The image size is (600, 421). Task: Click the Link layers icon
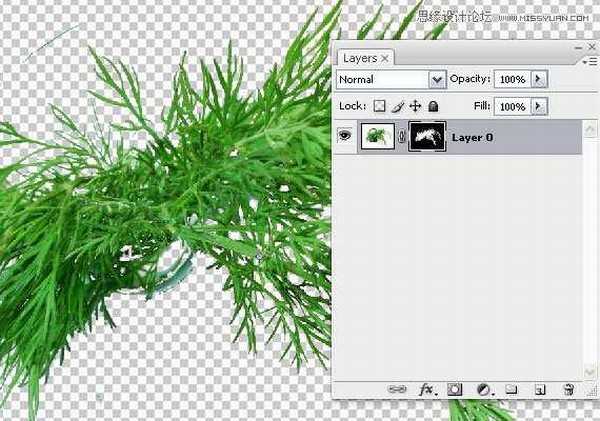[396, 388]
